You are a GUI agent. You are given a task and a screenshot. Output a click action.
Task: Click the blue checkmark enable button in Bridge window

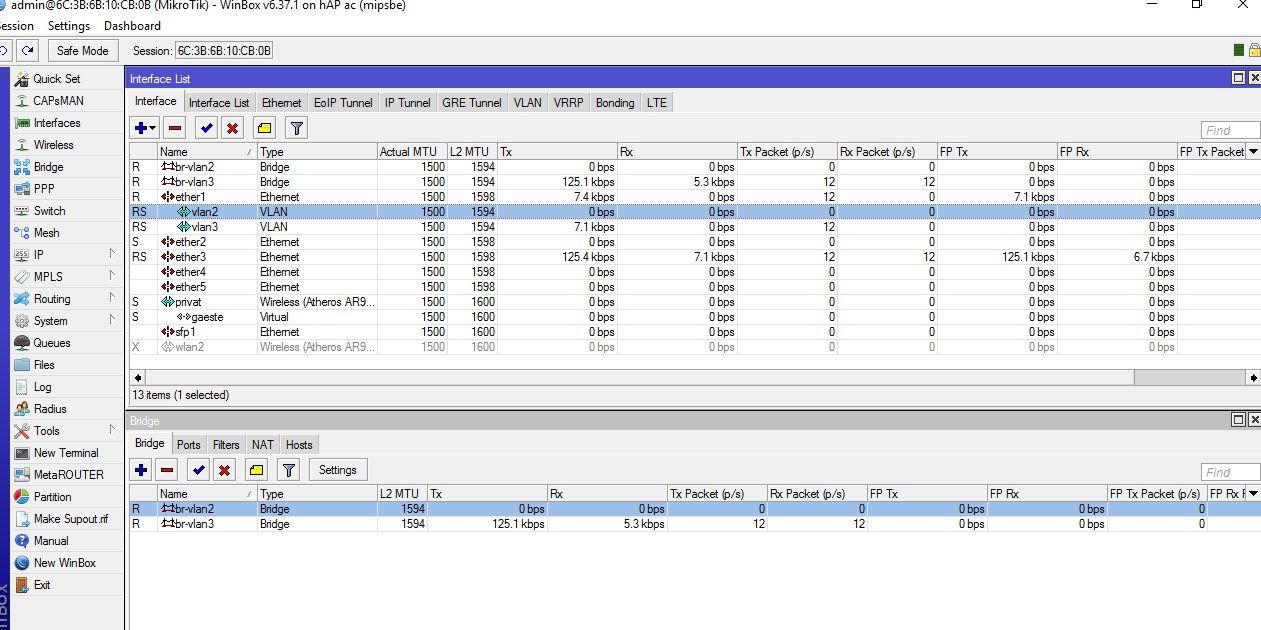(x=199, y=470)
